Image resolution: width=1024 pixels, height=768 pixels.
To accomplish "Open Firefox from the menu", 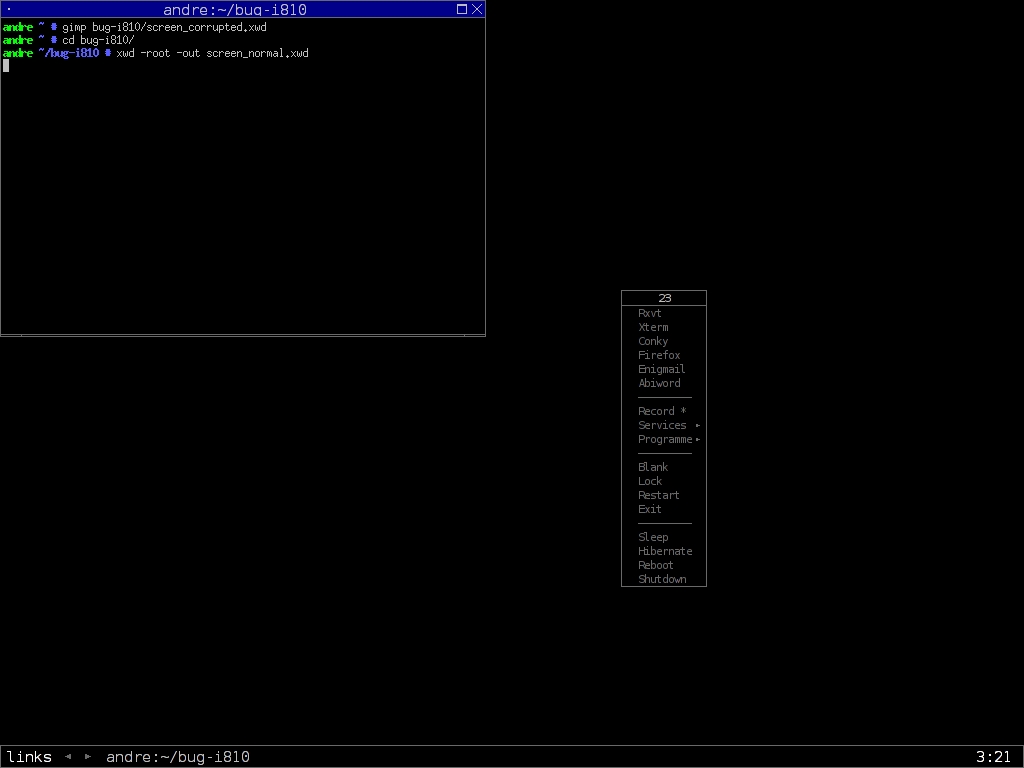I will pos(659,355).
